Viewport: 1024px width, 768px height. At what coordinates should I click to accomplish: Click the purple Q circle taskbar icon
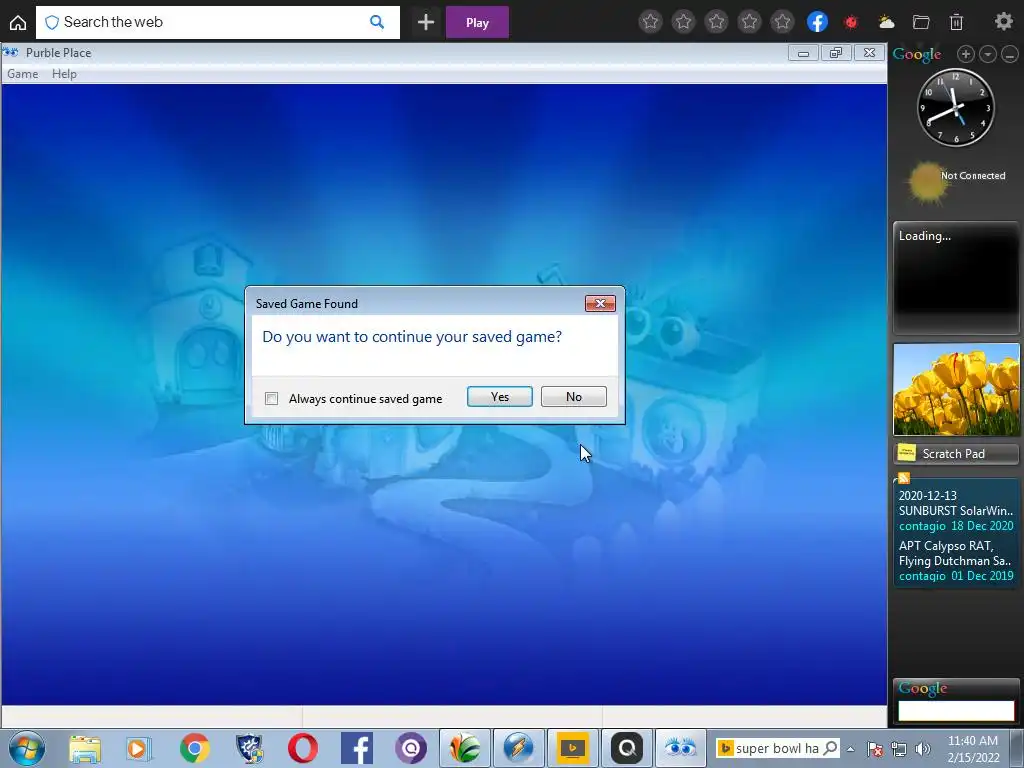[411, 748]
